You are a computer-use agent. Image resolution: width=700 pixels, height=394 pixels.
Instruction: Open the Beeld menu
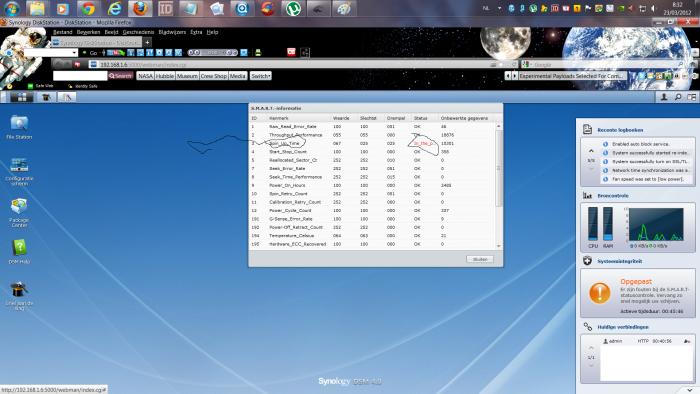[x=111, y=32]
